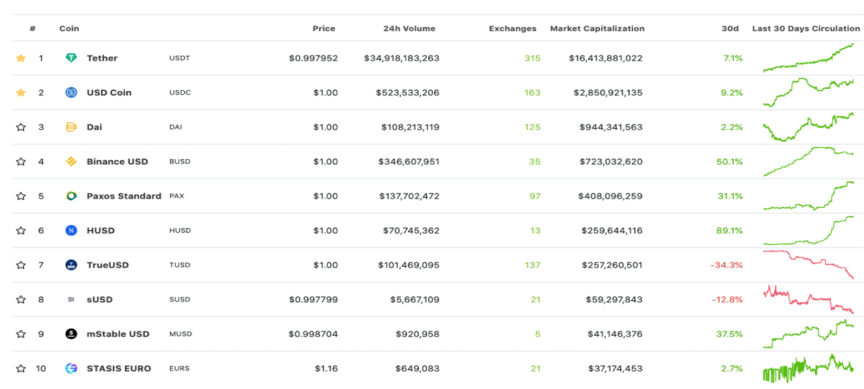The width and height of the screenshot is (864, 389).
Task: Open the Paxos Standard page
Action: point(124,196)
